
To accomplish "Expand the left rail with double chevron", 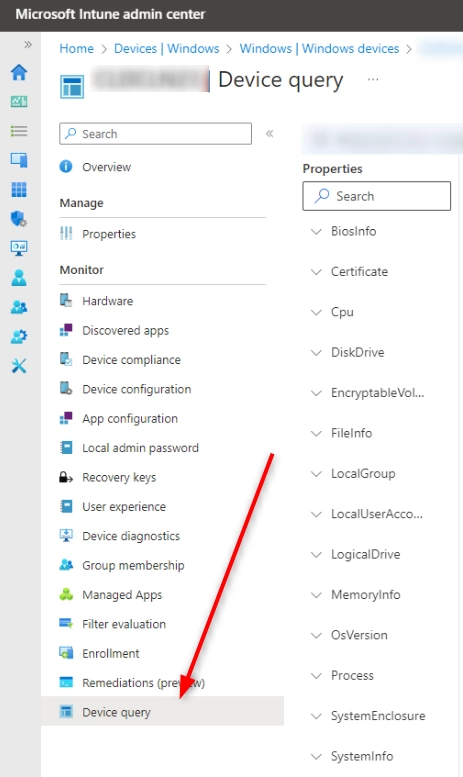I will [x=28, y=45].
